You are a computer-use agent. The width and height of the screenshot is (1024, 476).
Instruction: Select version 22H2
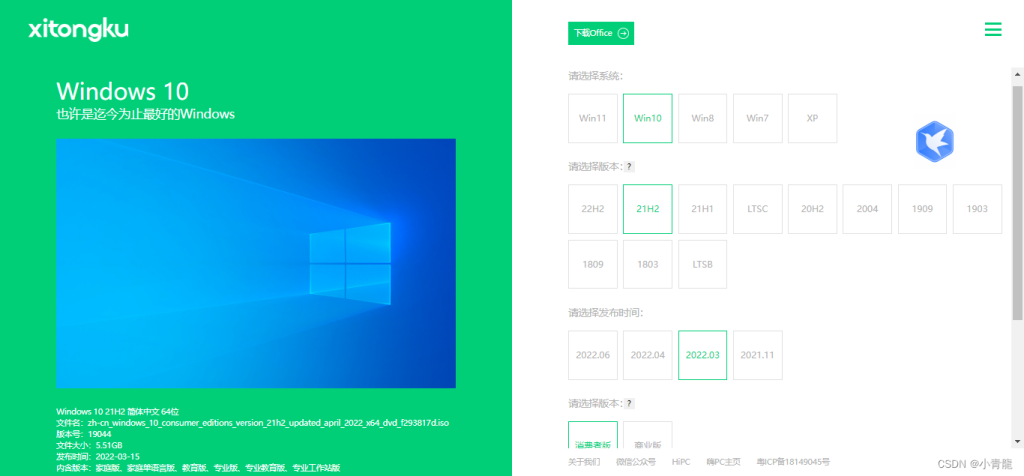point(592,208)
